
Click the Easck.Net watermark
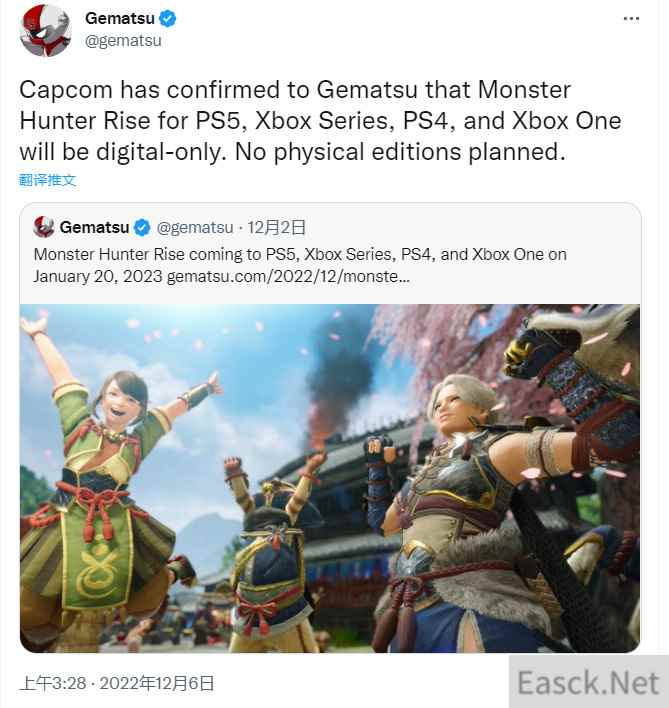[588, 682]
